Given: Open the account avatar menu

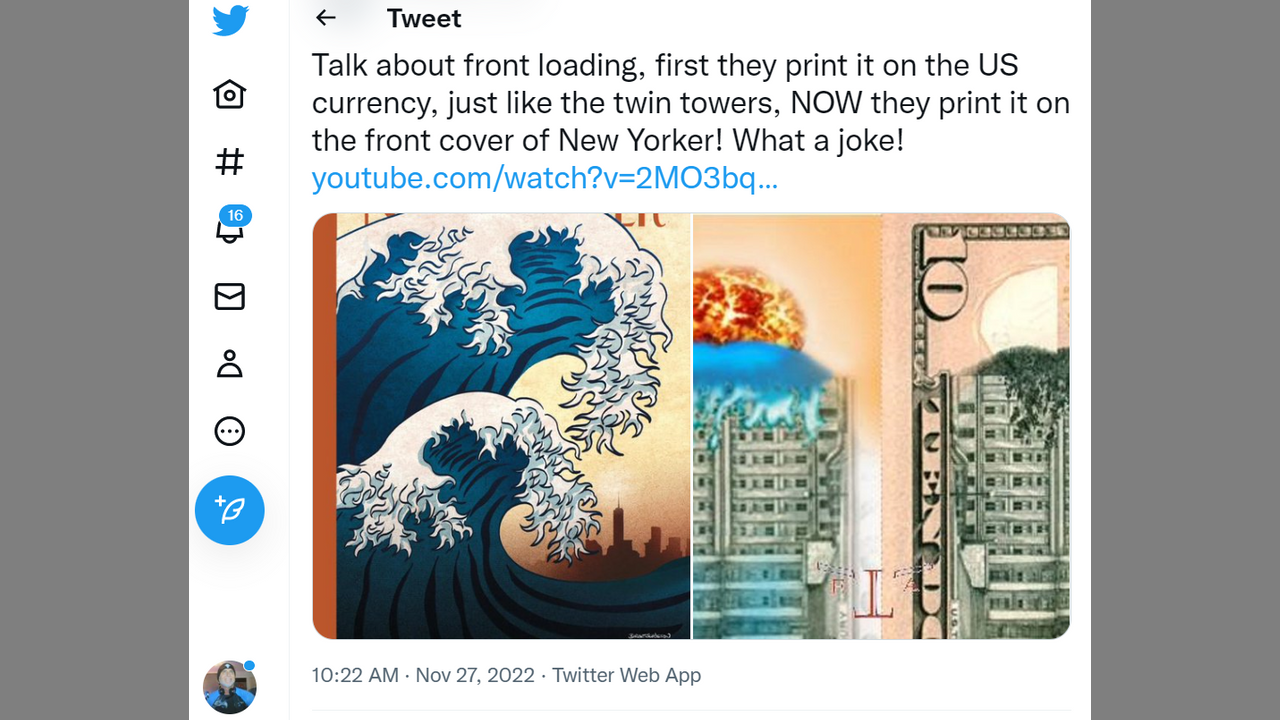Looking at the screenshot, I should pyautogui.click(x=230, y=687).
